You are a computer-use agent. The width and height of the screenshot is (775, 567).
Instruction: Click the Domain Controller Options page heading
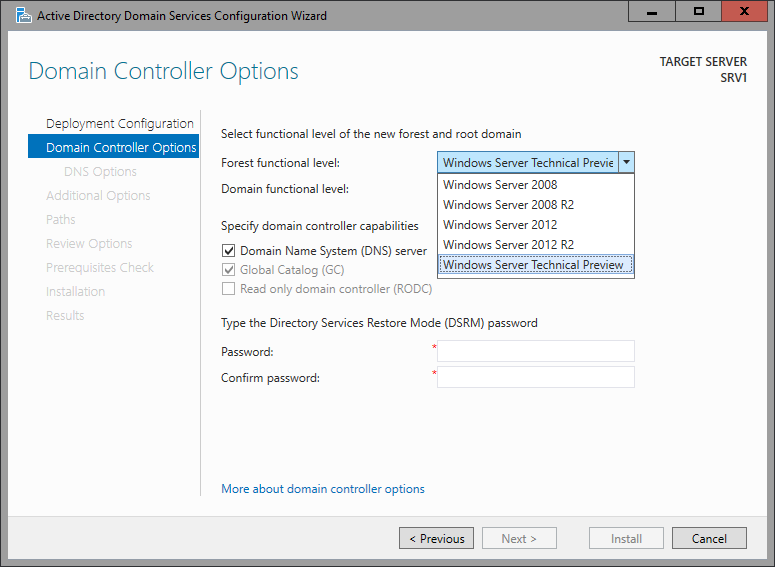pos(164,71)
